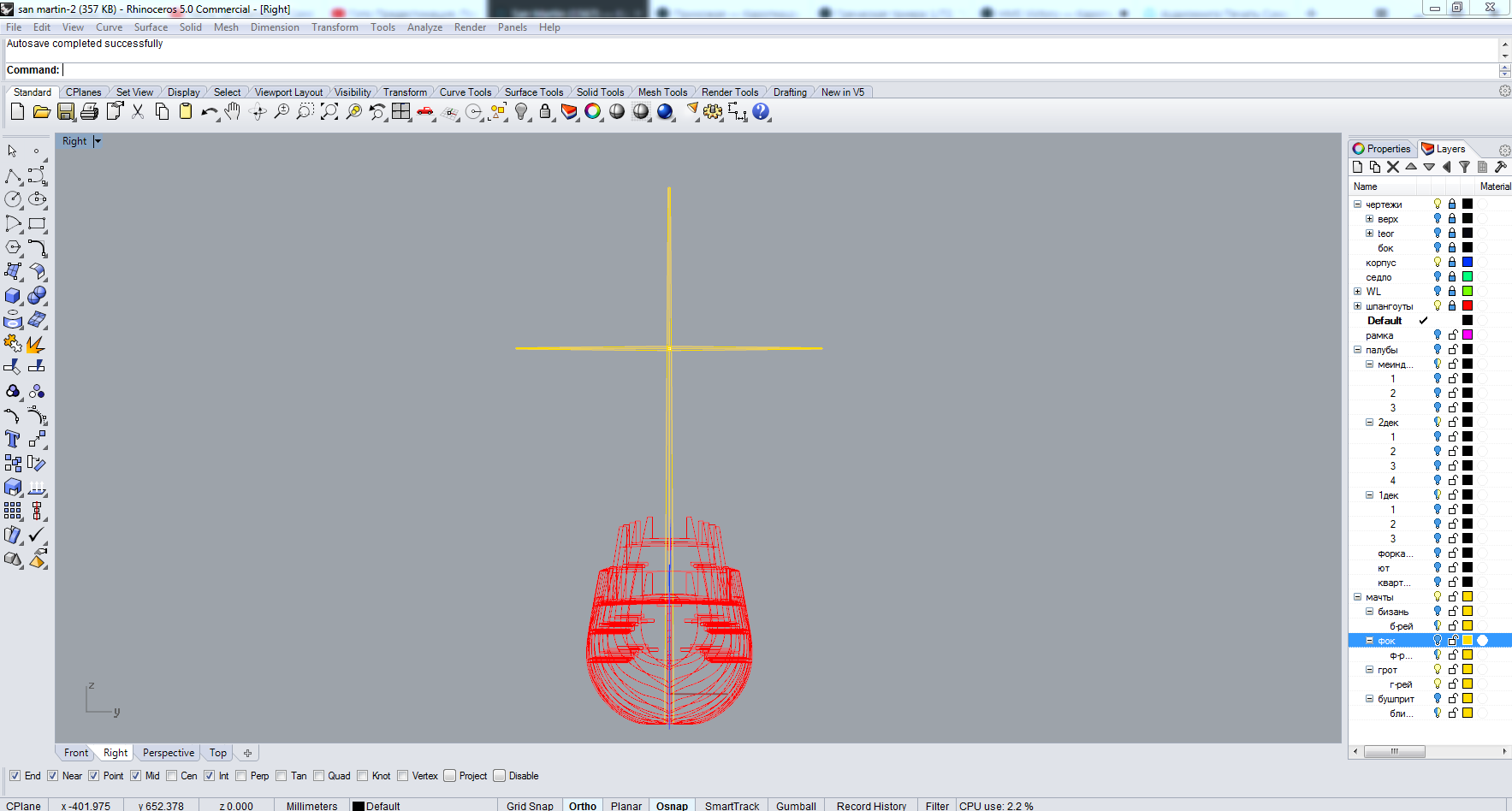Viewport: 1512px width, 811px height.
Task: Click the Zoom Extents icon
Action: (x=329, y=112)
